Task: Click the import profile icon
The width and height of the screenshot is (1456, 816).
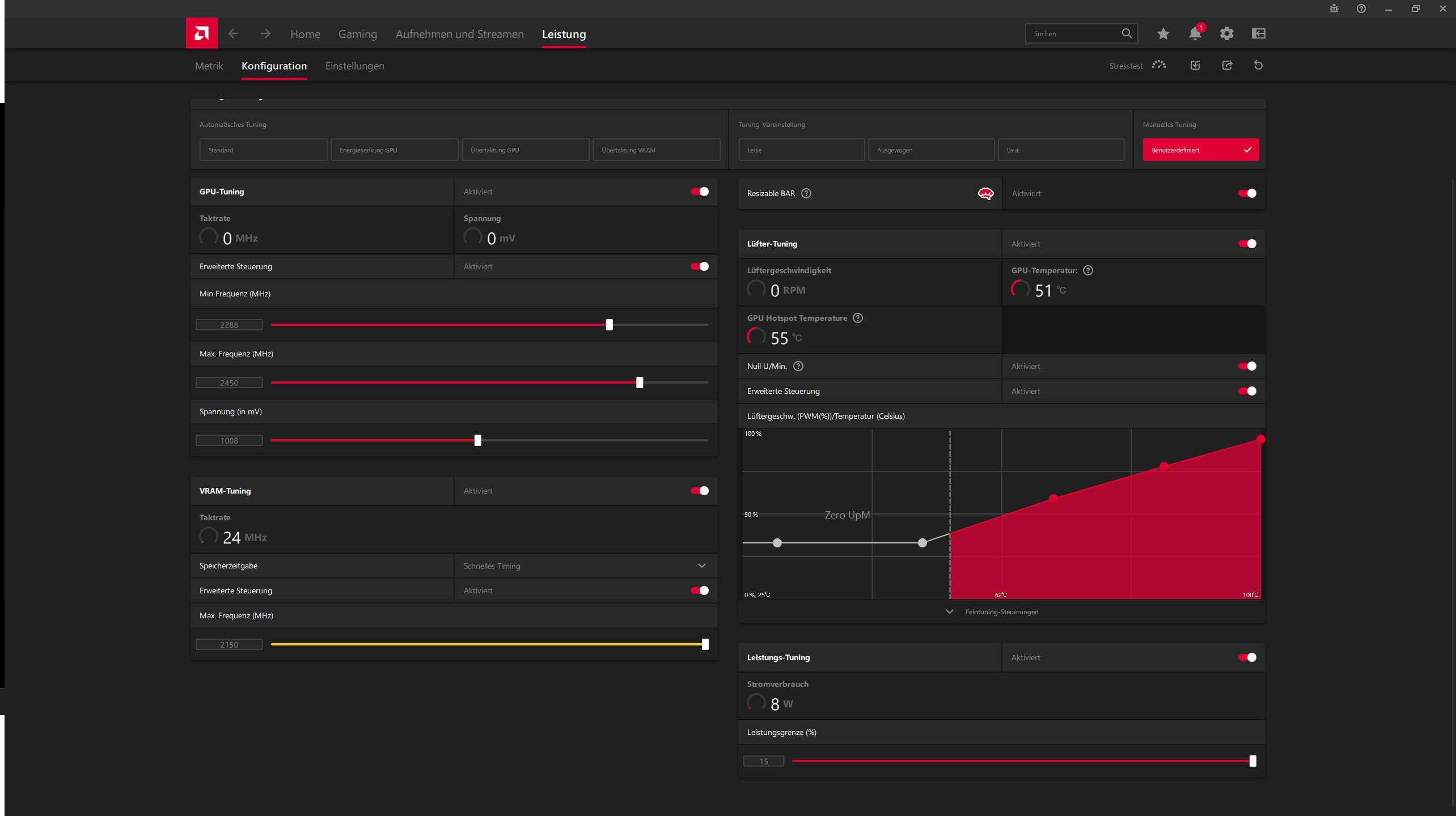Action: (x=1195, y=65)
